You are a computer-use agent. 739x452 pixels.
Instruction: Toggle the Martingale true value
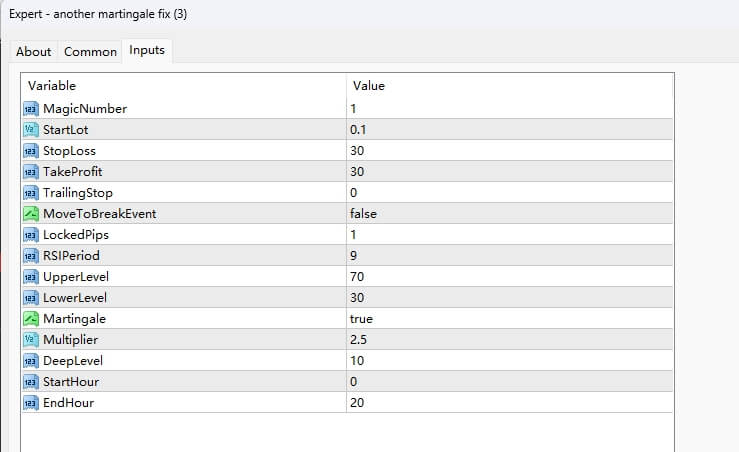(x=362, y=318)
